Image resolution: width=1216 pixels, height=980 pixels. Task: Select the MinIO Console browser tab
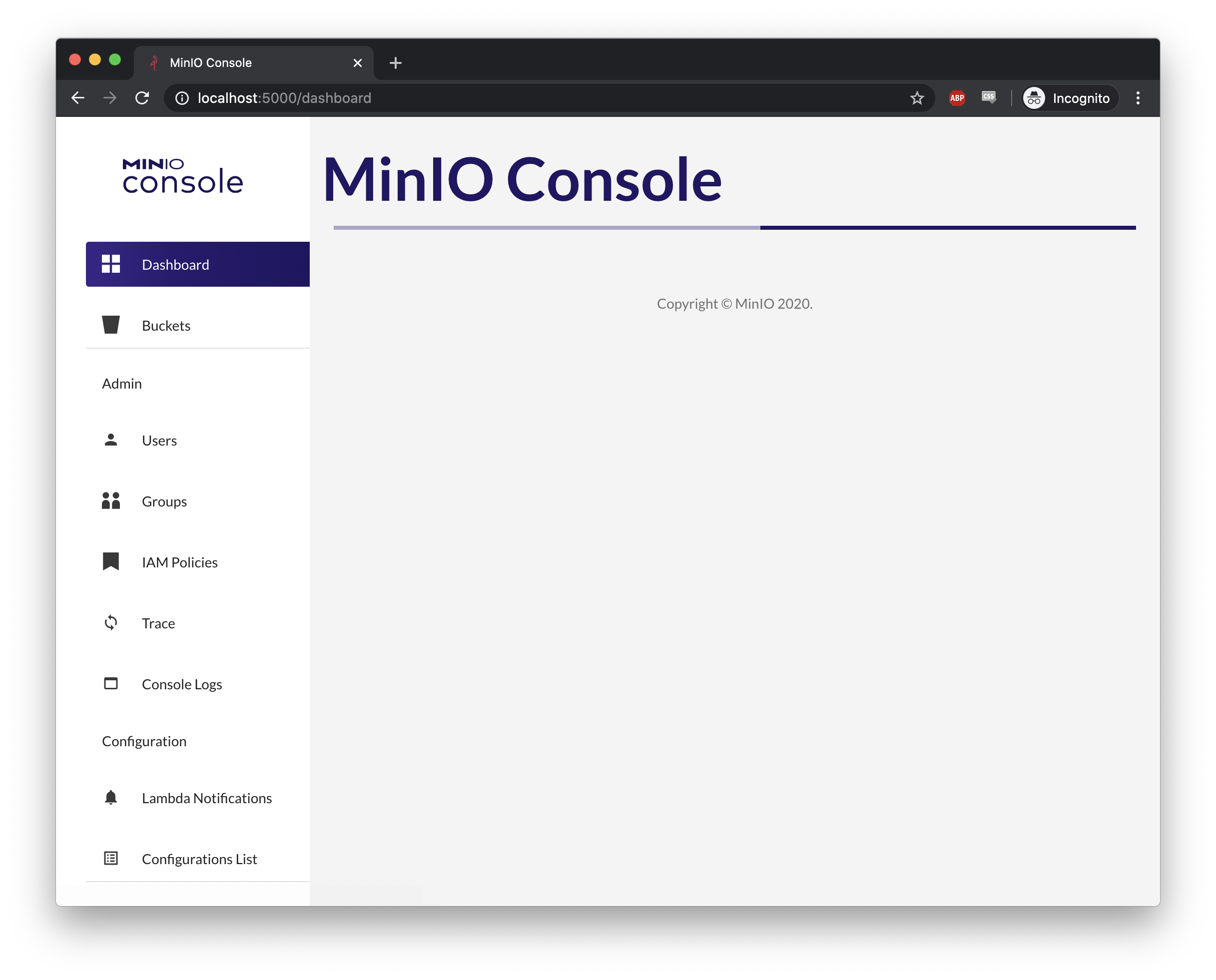click(253, 62)
